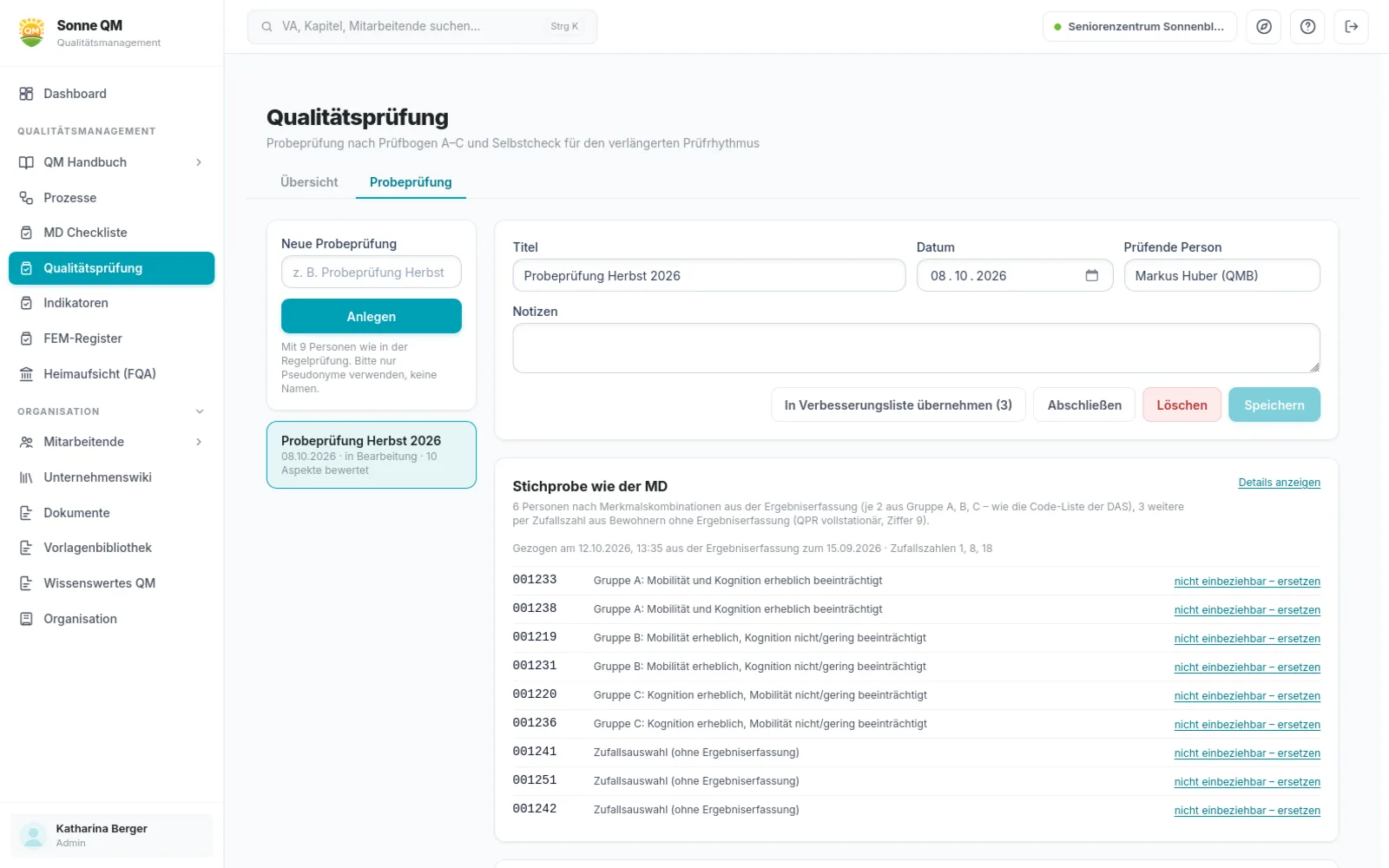Open the Vorlagenbibliothek entry
Screen dimensions: 1389x868
pyautogui.click(x=111, y=548)
